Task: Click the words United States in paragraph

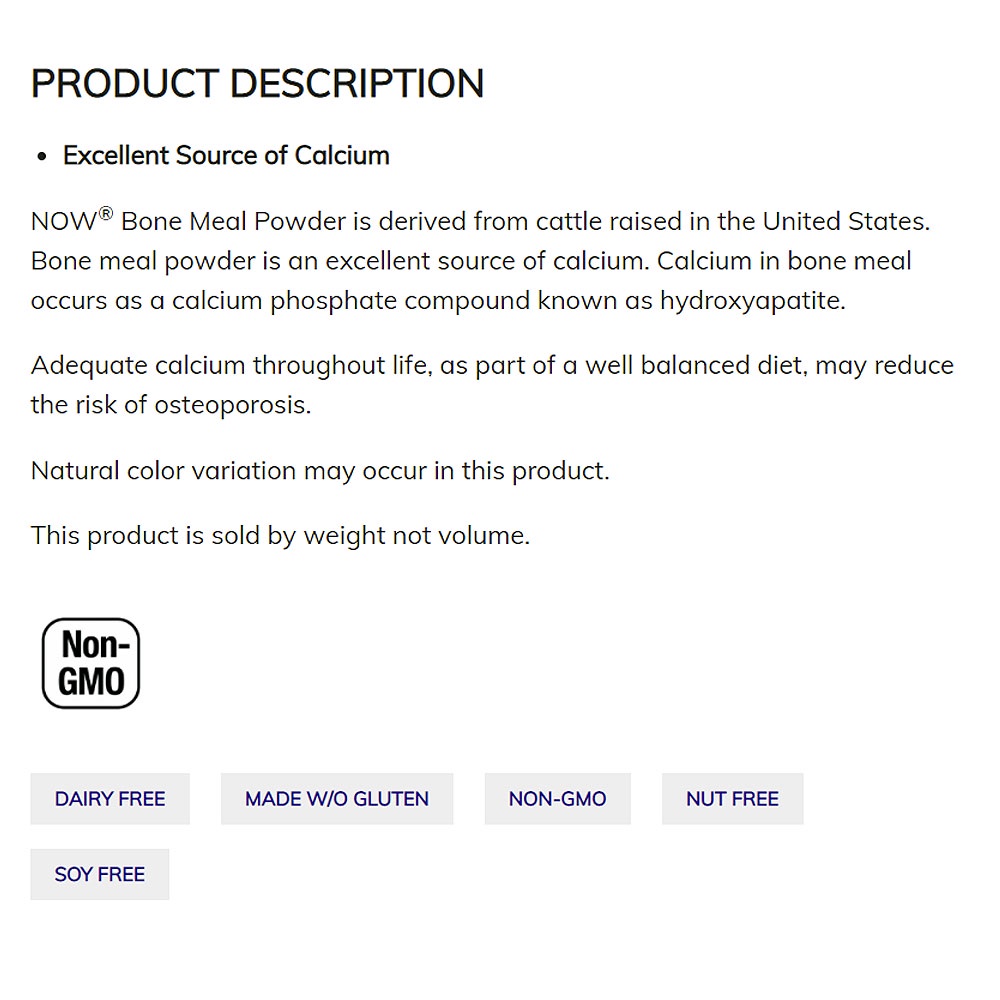Action: [x=845, y=221]
